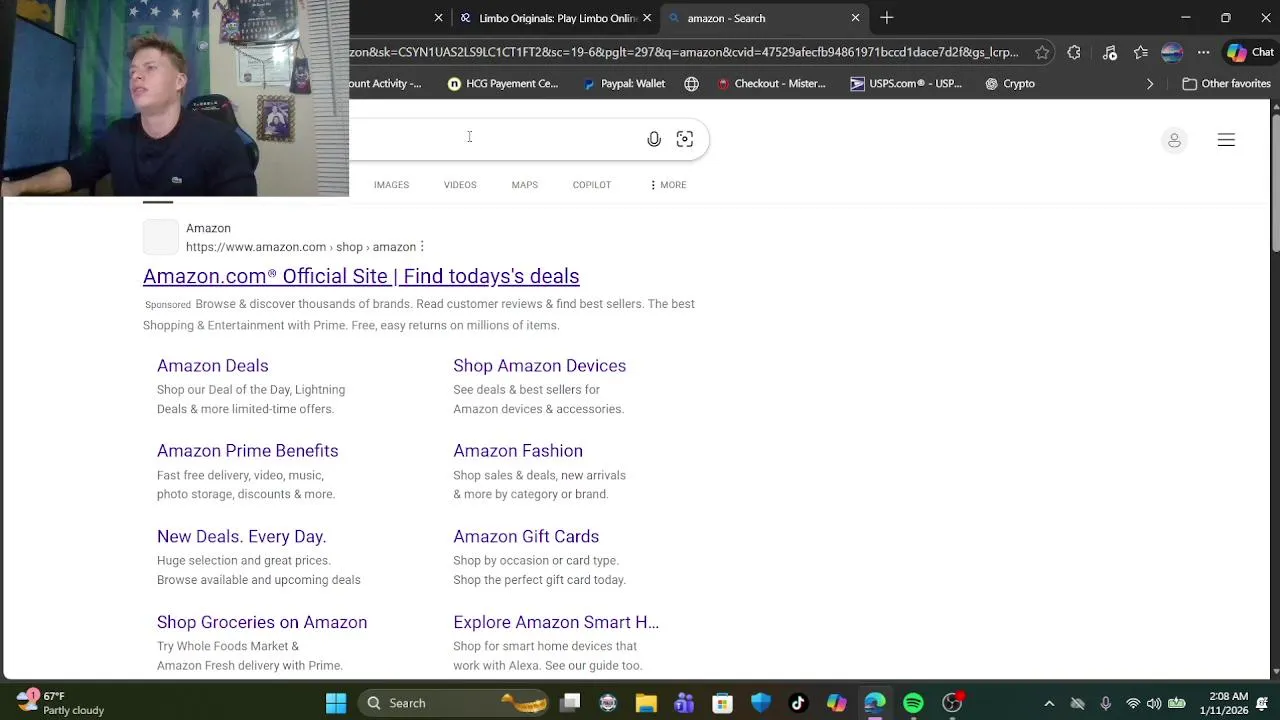Open the microphone tray icon

[x=1105, y=704]
